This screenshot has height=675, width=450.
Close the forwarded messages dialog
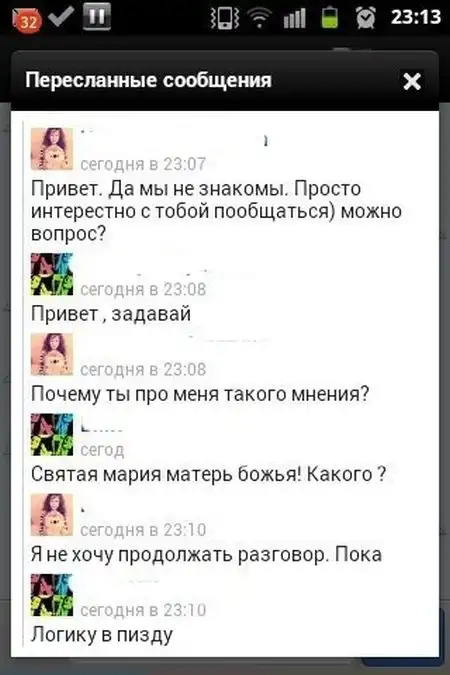[x=412, y=81]
